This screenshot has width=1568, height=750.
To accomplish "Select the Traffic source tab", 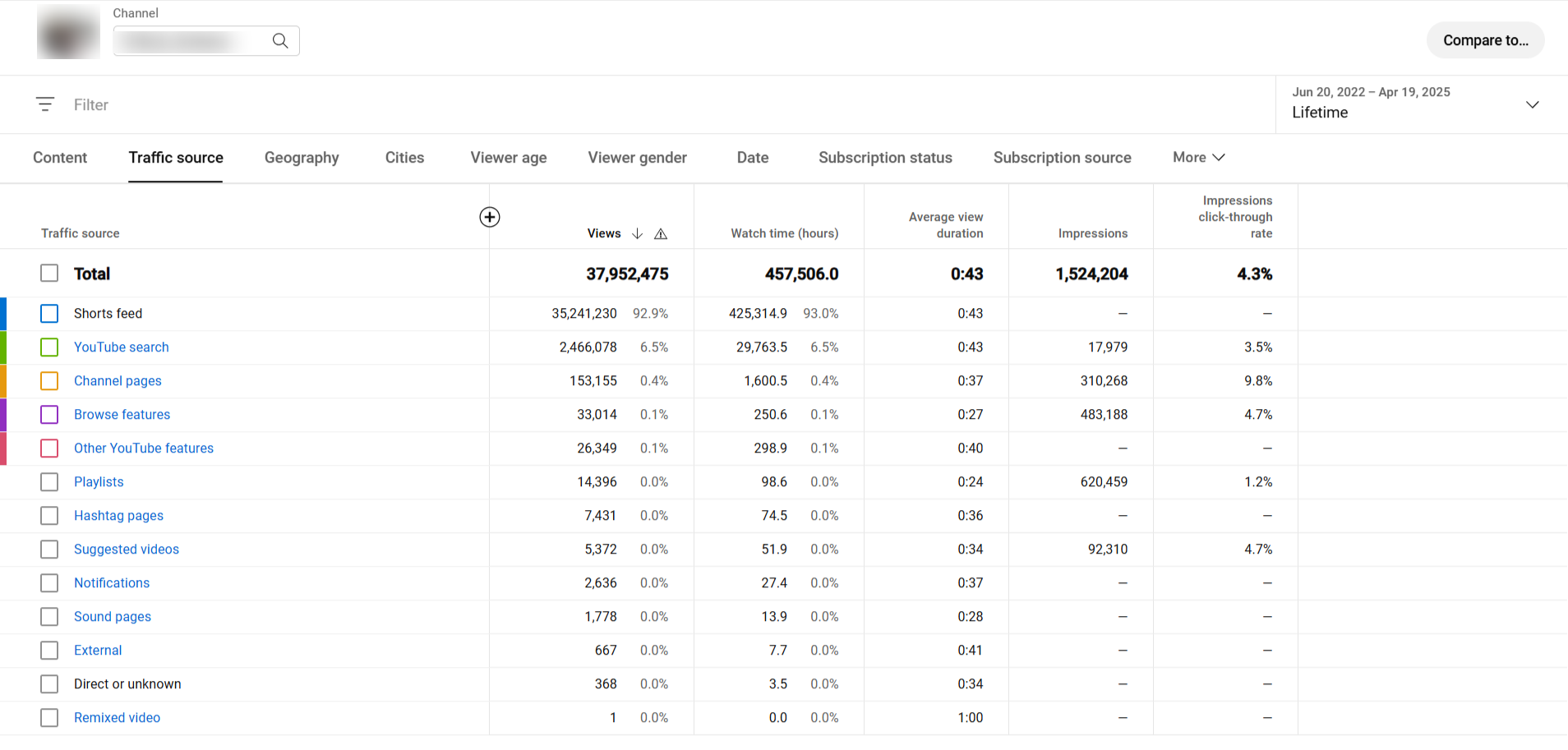I will (x=176, y=158).
